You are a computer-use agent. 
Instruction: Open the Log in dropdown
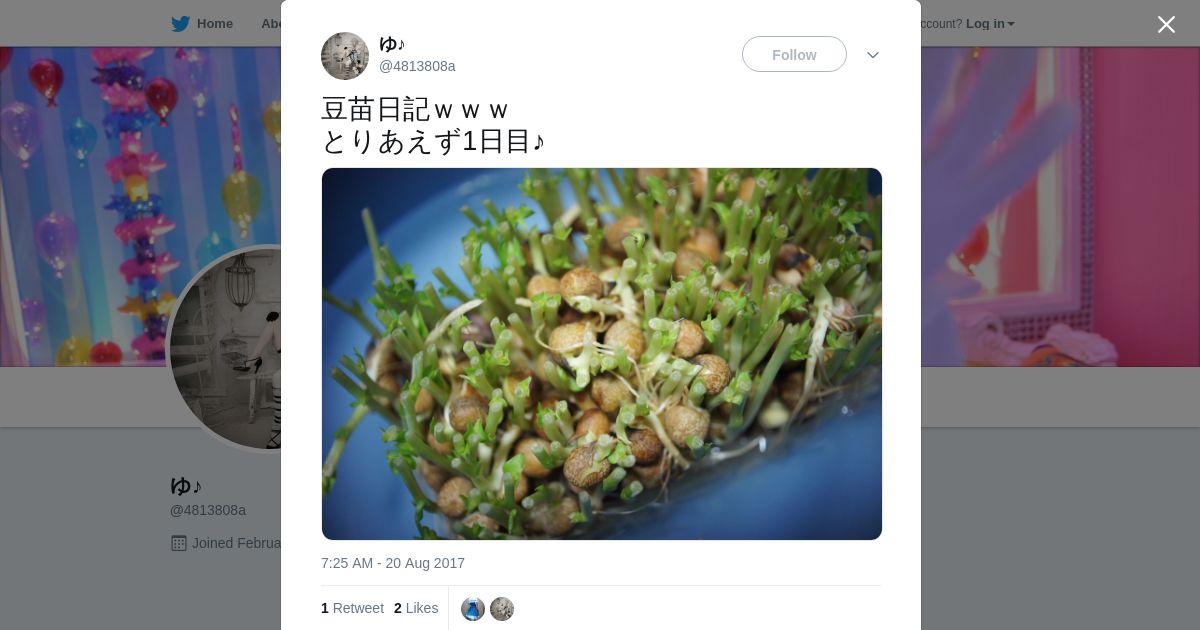[990, 24]
